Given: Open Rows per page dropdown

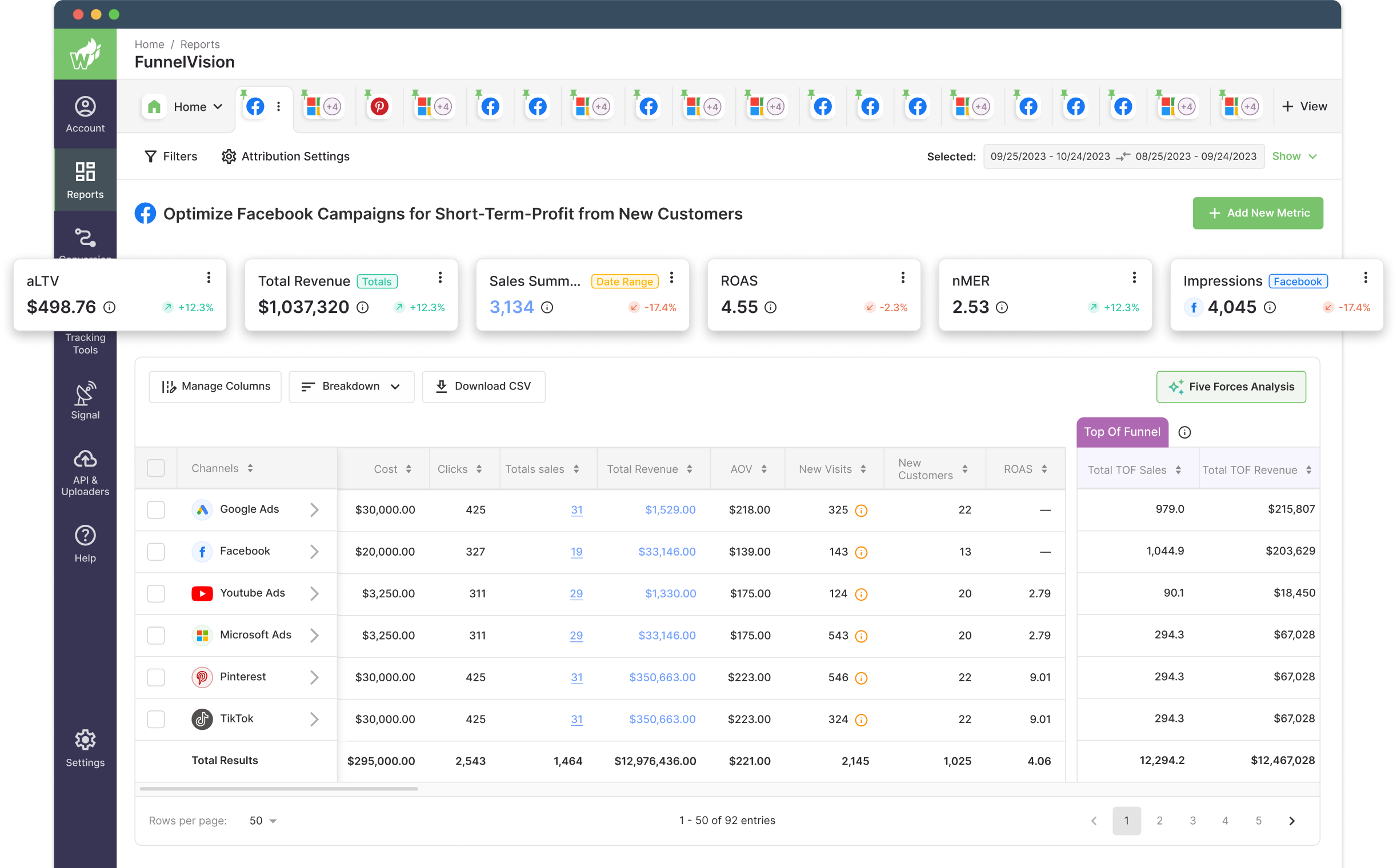Looking at the screenshot, I should coord(263,821).
